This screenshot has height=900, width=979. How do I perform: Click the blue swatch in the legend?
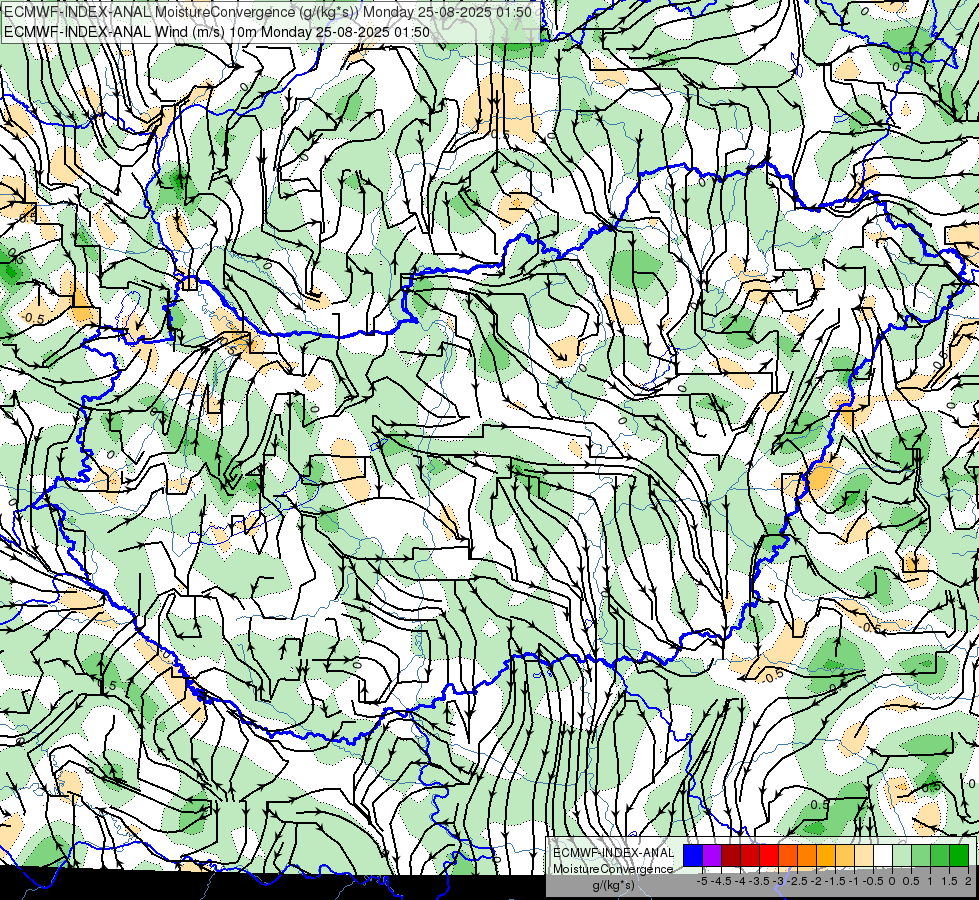tap(693, 855)
